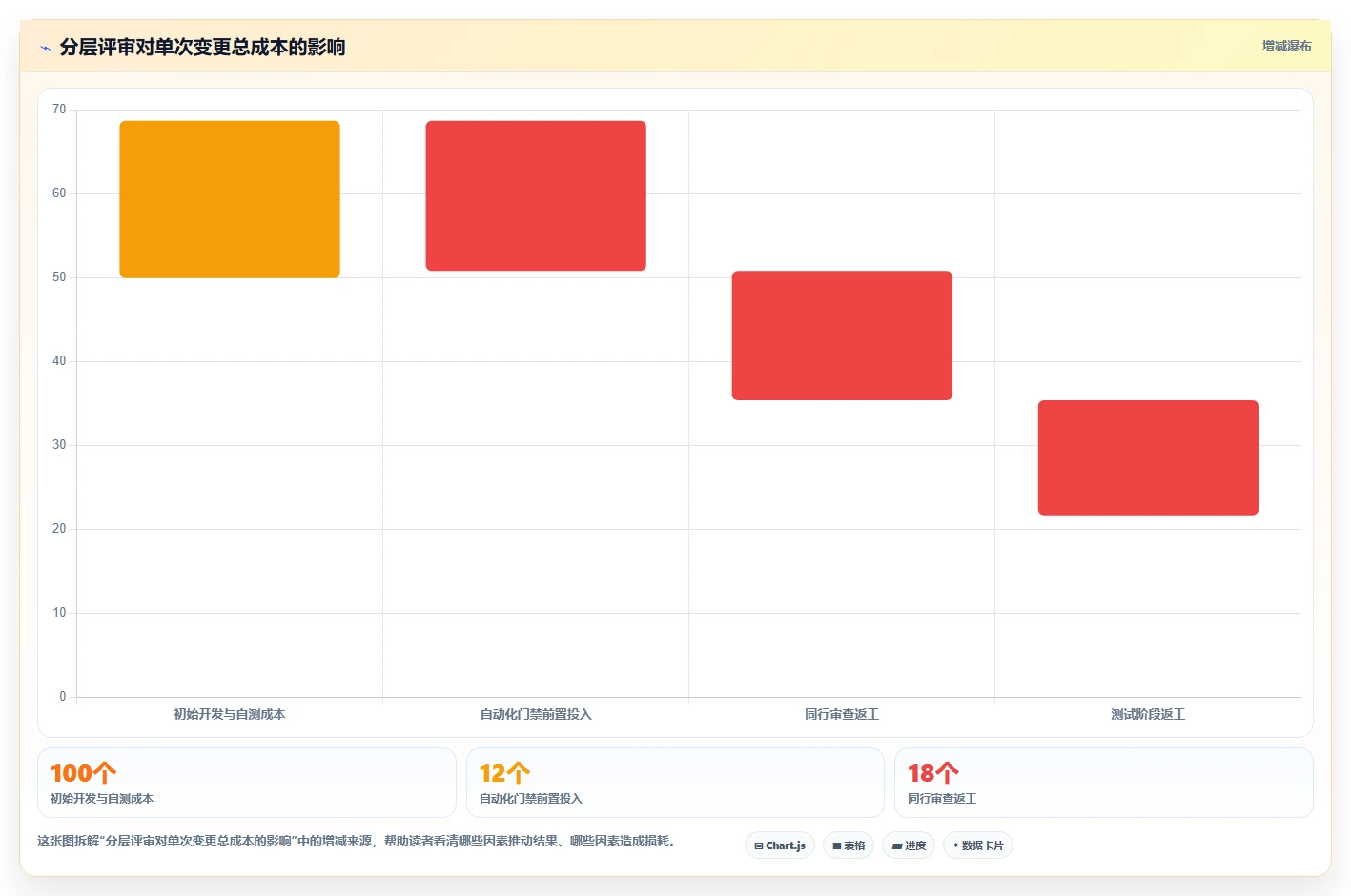Open the 12↑ 自动化门禁前置投入 data card
This screenshot has width=1351, height=896.
pos(675,783)
